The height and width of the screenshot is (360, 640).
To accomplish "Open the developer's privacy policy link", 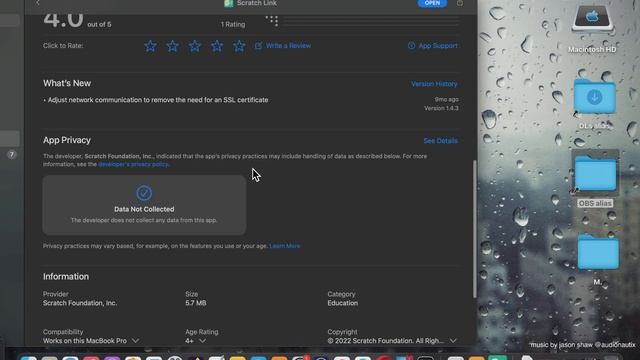I will click(133, 164).
